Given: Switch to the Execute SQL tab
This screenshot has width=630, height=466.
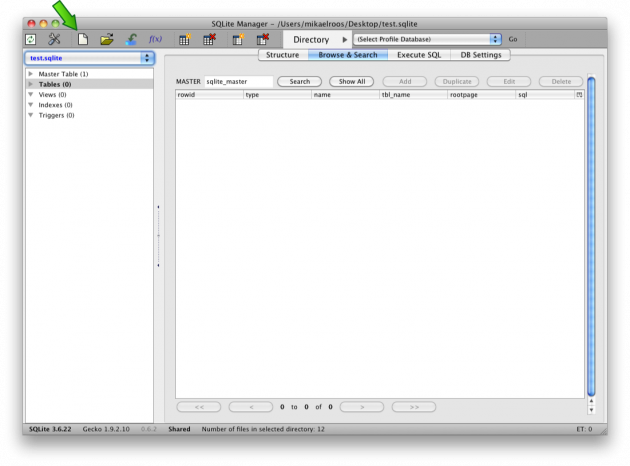Looking at the screenshot, I should (x=419, y=55).
